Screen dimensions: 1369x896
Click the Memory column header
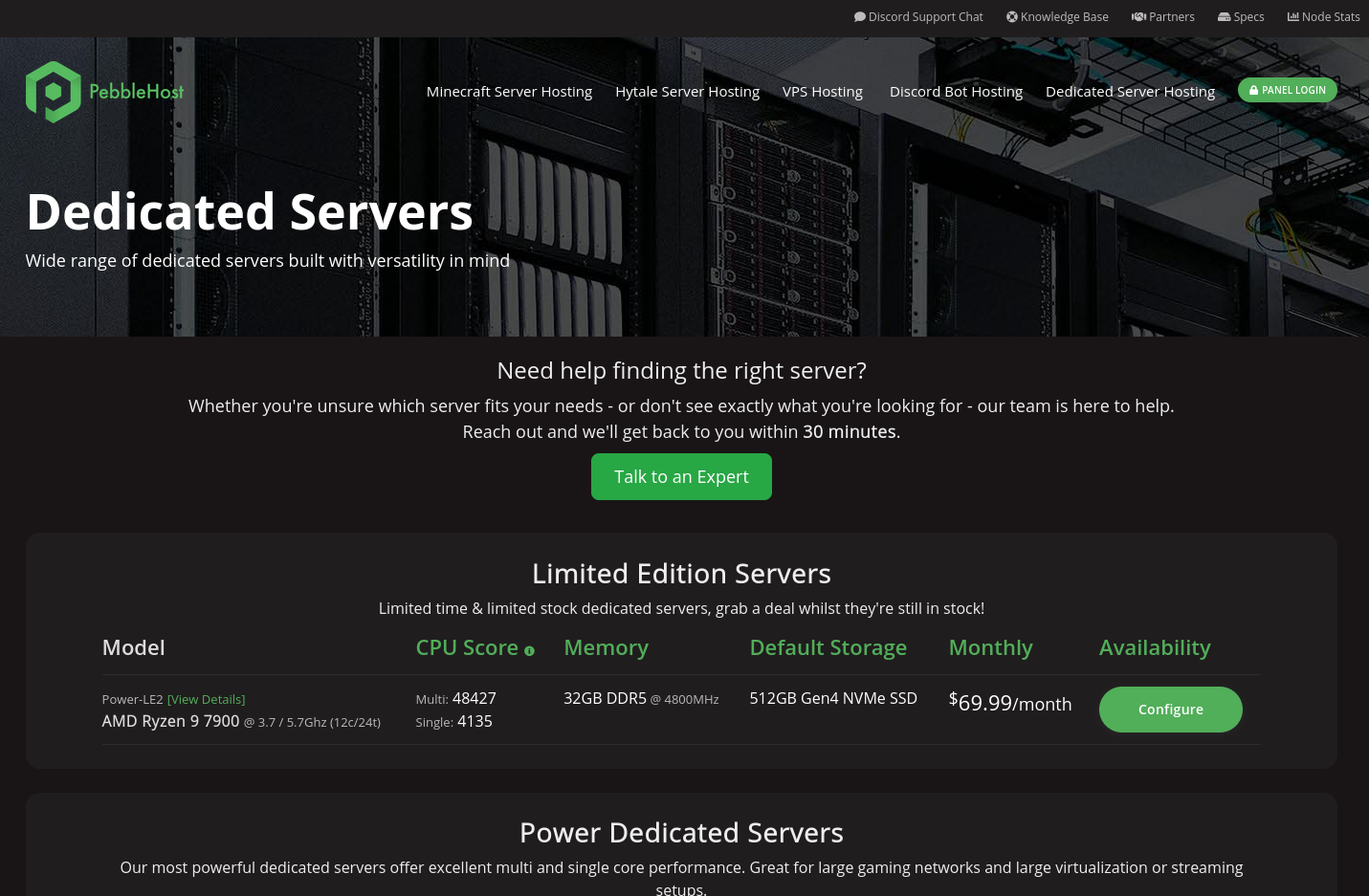(607, 647)
